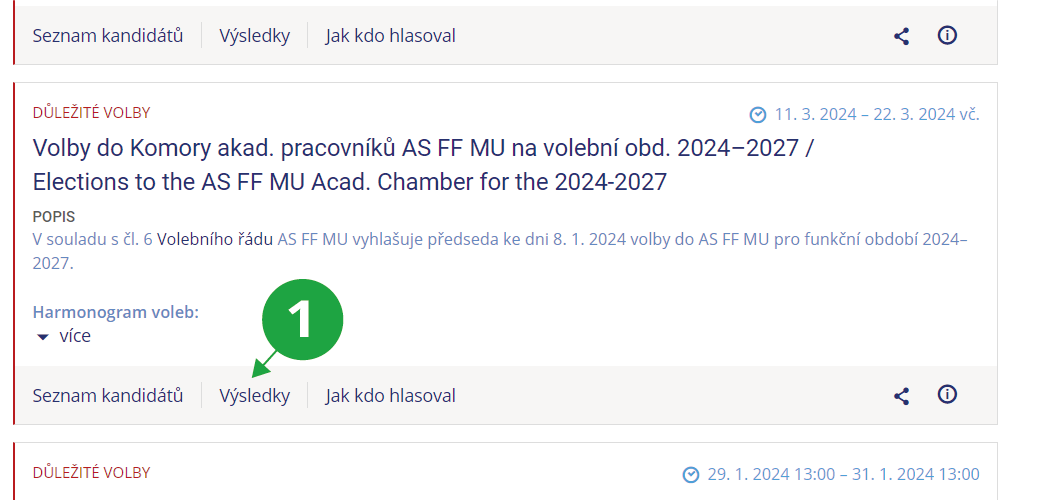Screen dimensions: 1037x501
Task: Select Jak kdo hlasoval in topmost card
Action: 390,36
